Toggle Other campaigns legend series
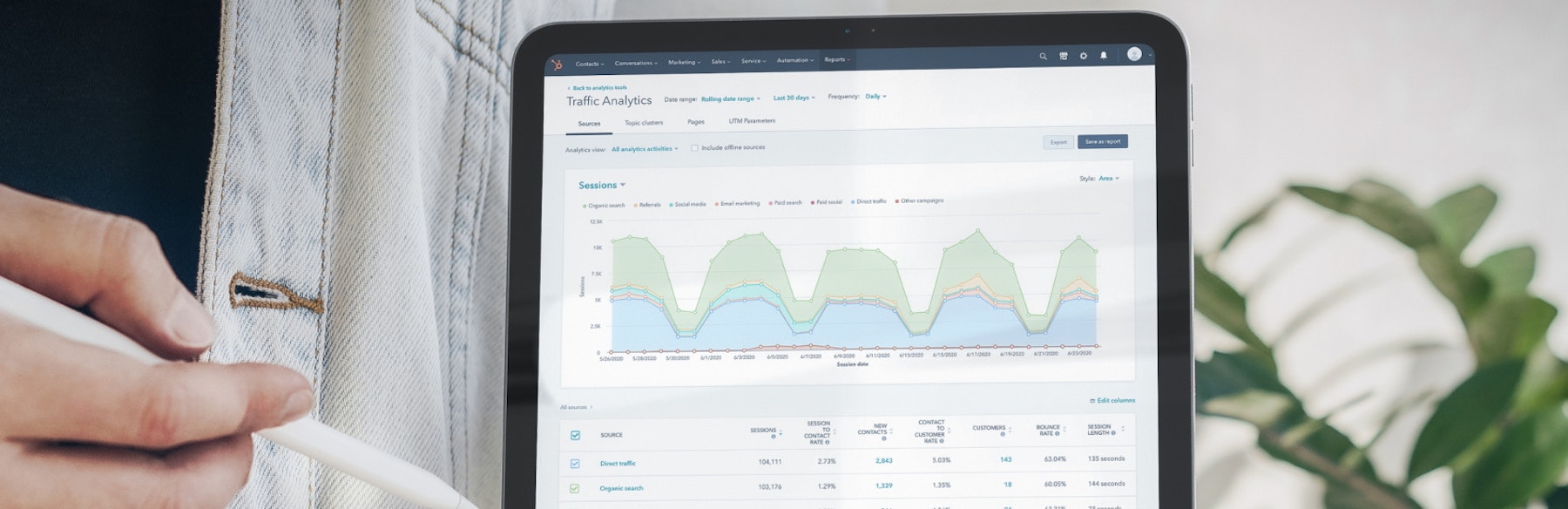Viewport: 1568px width, 509px height. 919,200
